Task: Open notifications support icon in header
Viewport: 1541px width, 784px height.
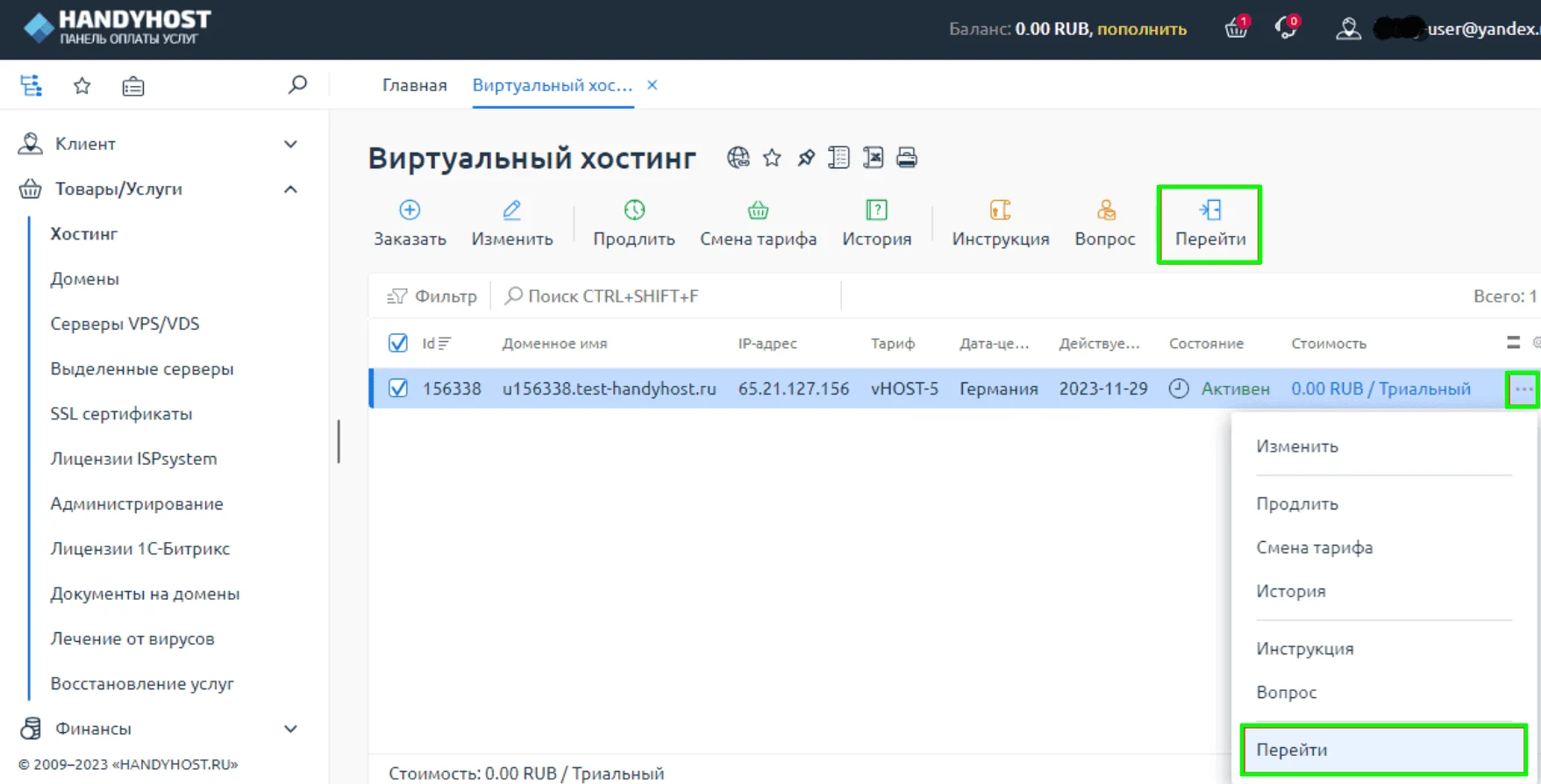Action: click(1286, 29)
